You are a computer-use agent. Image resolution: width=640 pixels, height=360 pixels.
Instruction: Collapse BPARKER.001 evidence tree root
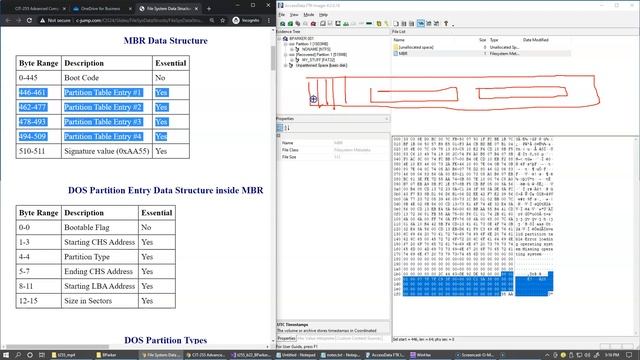tap(279, 38)
